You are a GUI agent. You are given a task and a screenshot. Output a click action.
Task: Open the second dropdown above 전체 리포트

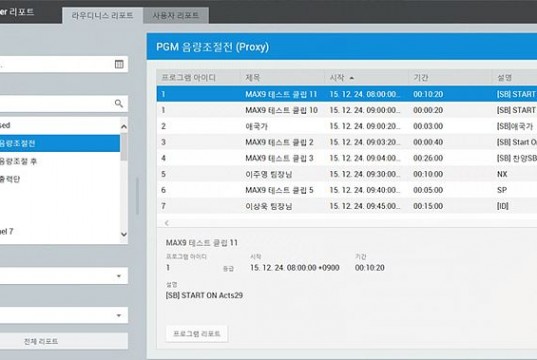pos(64,315)
